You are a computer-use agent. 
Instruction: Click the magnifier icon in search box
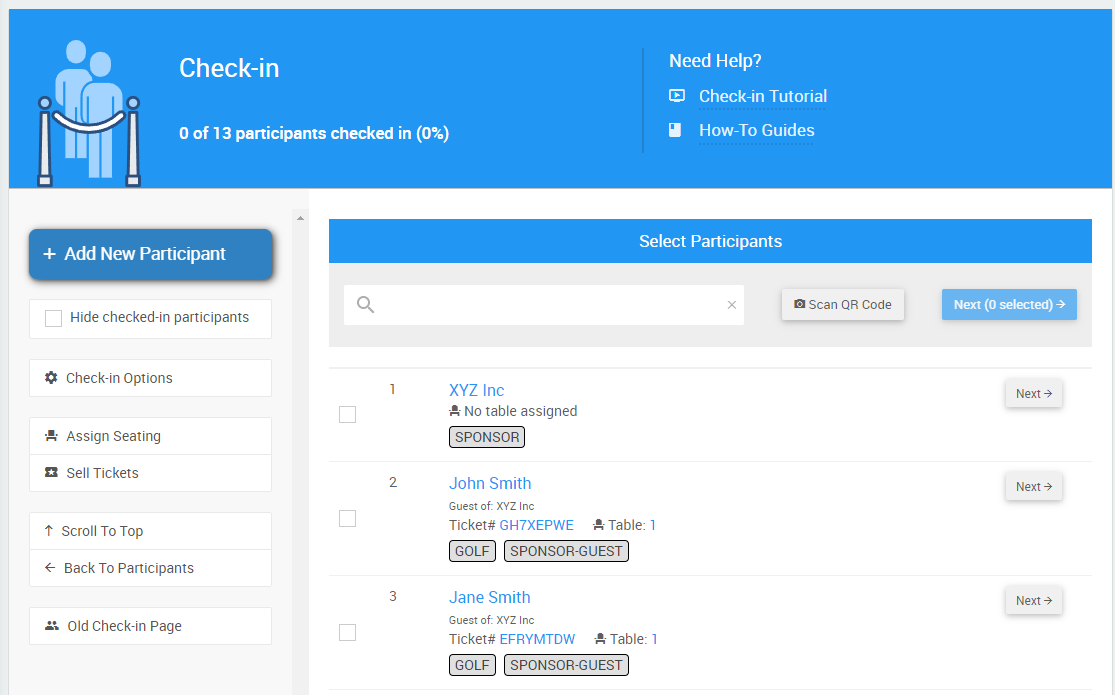click(x=365, y=305)
